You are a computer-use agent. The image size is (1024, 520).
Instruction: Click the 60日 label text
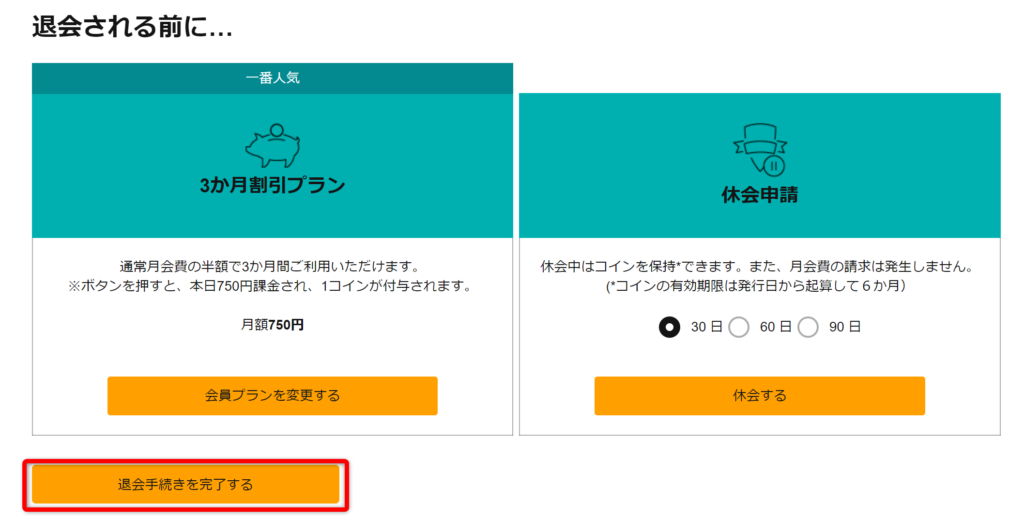point(776,327)
